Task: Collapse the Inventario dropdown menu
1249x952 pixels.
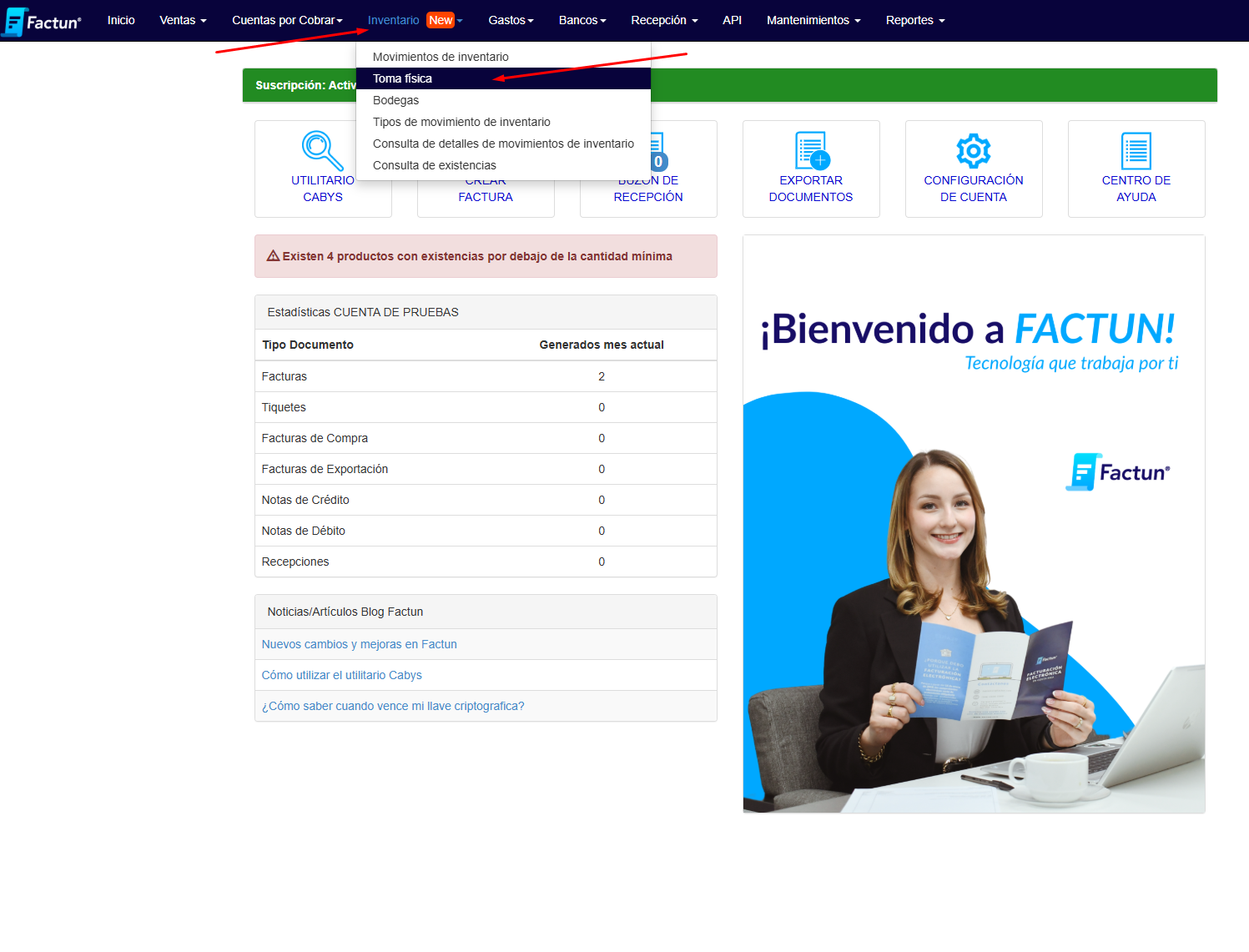Action: [415, 20]
